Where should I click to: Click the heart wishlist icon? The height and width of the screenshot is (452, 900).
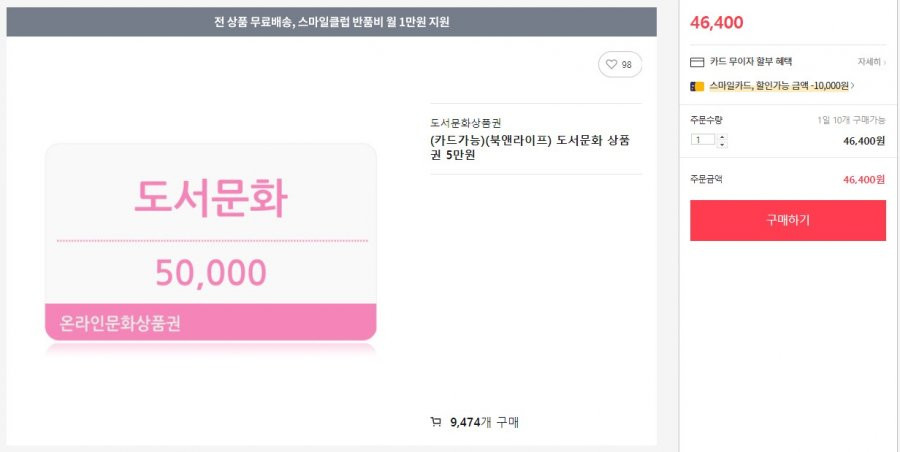[x=611, y=64]
